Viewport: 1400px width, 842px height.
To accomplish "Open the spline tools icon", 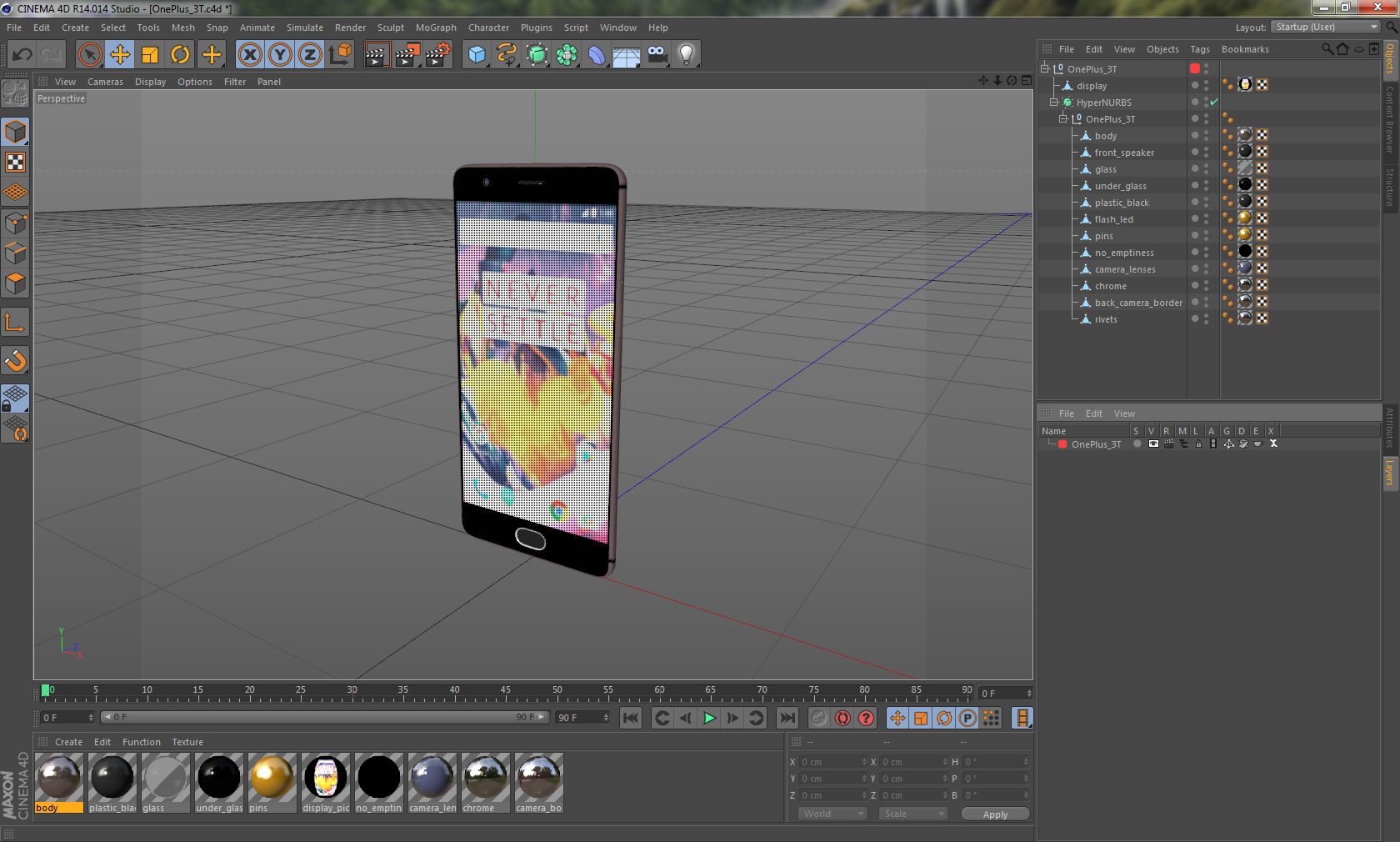I will click(507, 55).
